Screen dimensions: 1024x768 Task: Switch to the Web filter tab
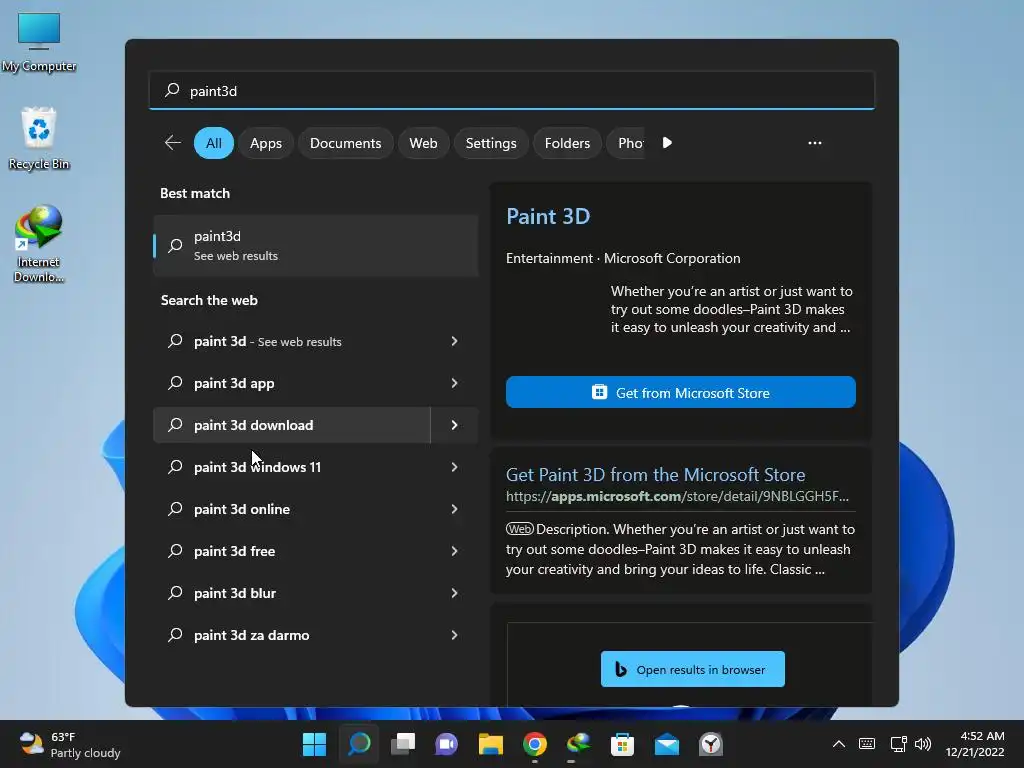pos(423,143)
